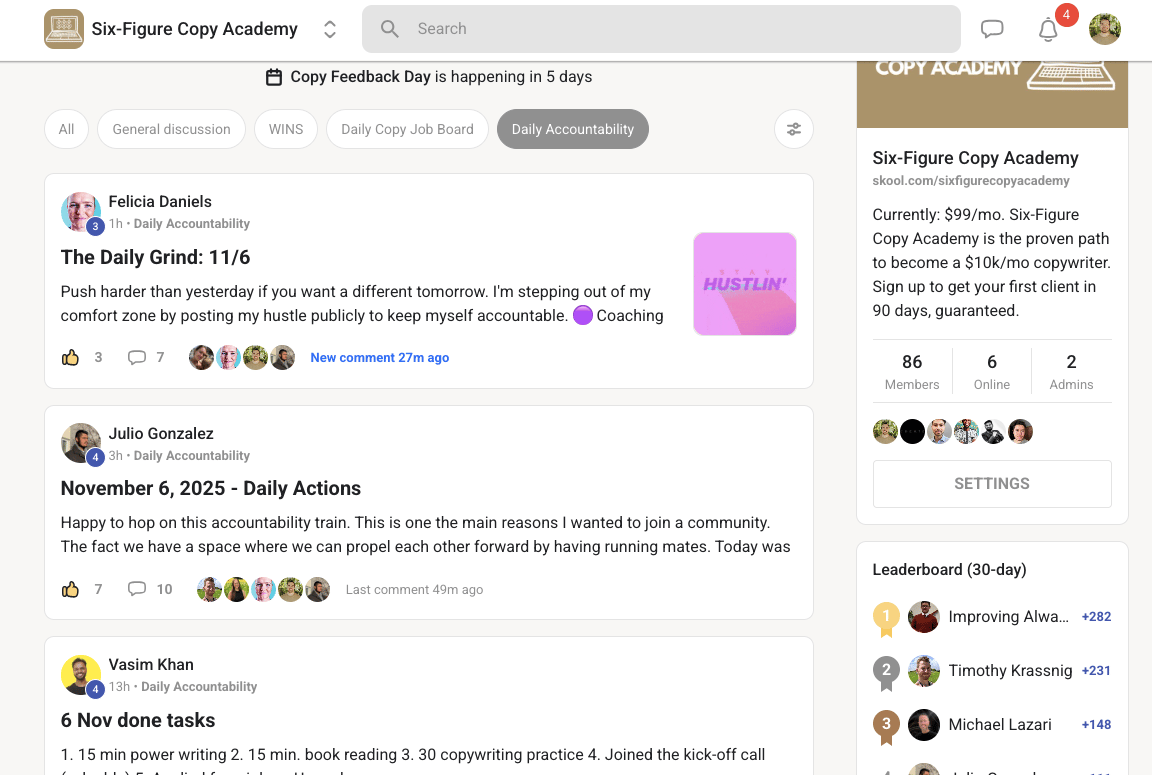Click New comment 27m ago link

tap(380, 358)
